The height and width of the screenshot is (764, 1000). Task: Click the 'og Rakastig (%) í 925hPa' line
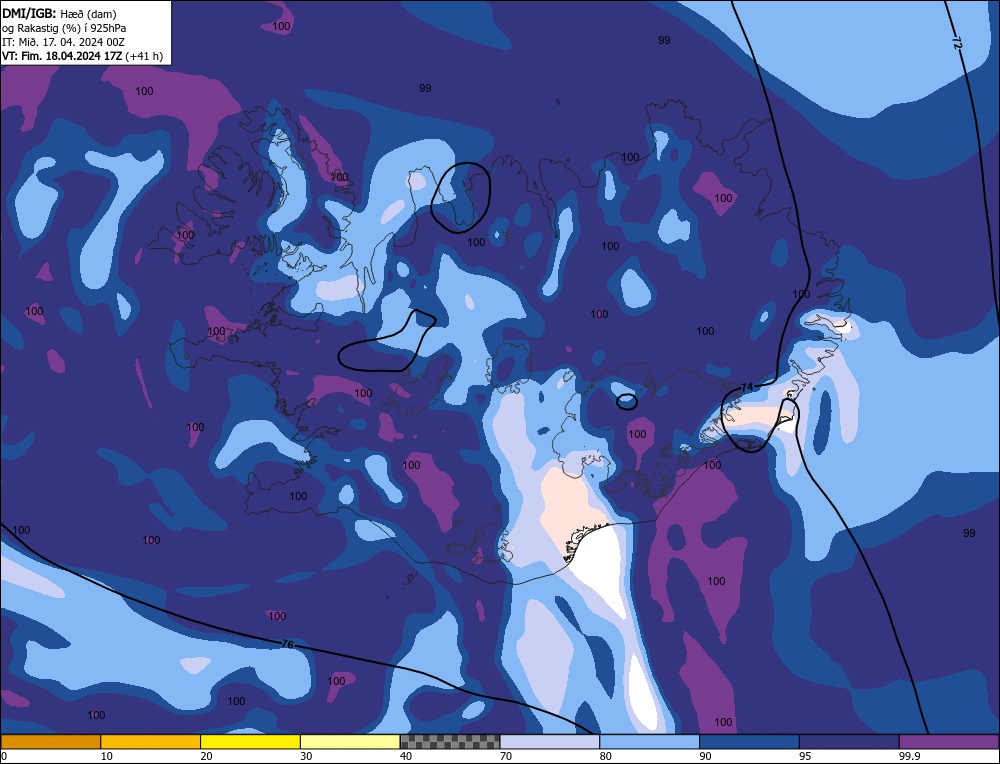(x=64, y=28)
